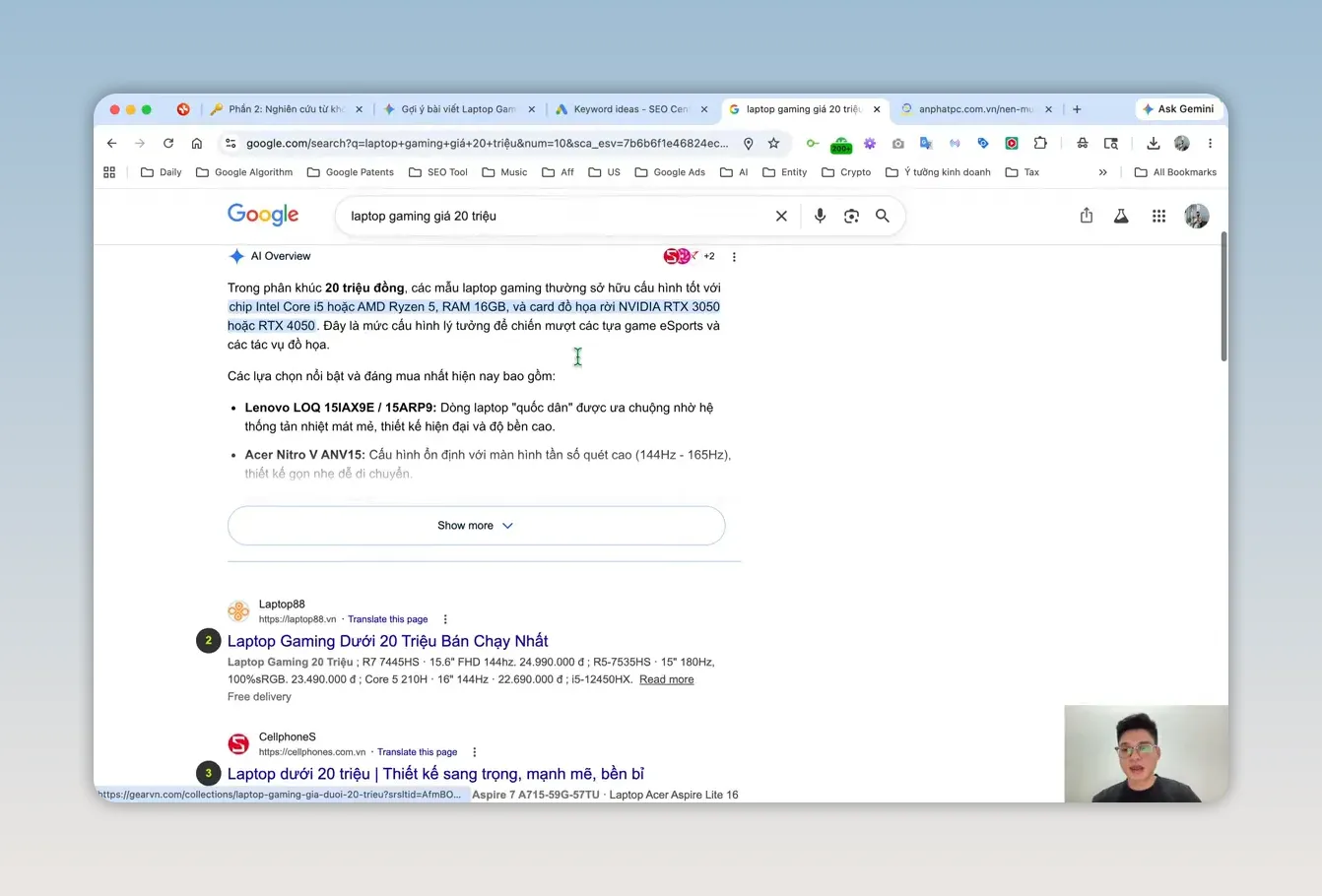1322x896 pixels.
Task: Open the media search toolbar icon
Action: [1111, 144]
